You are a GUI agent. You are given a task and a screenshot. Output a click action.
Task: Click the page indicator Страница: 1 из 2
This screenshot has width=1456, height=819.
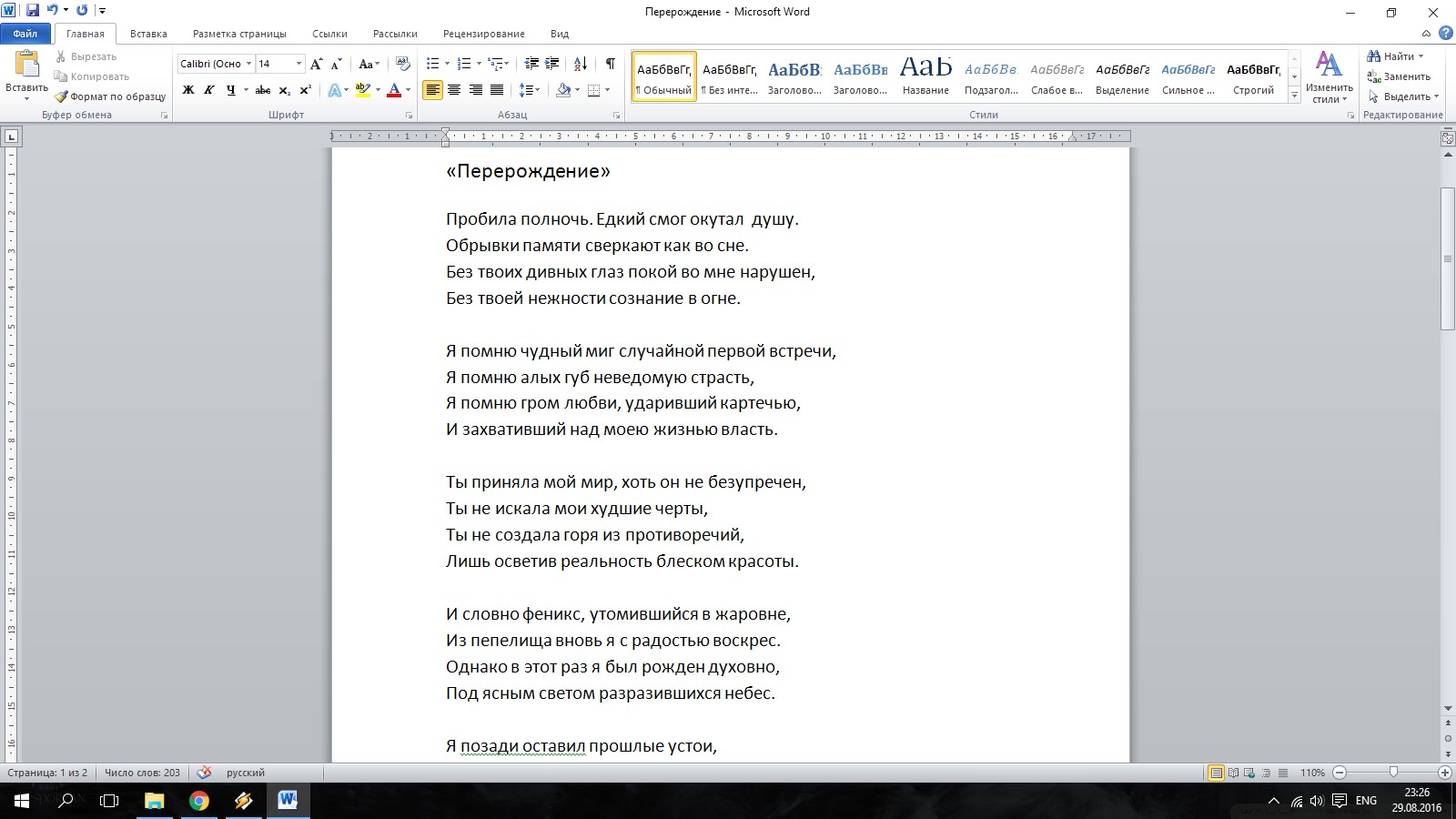pos(47,773)
